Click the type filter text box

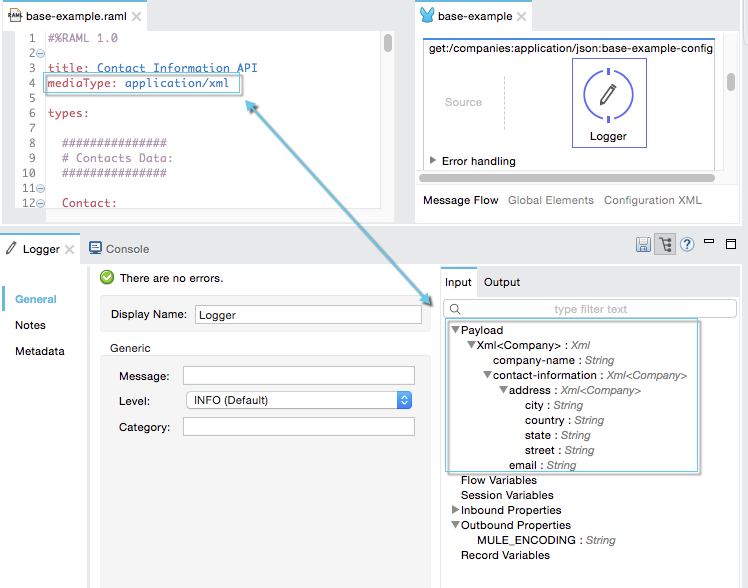click(x=590, y=309)
